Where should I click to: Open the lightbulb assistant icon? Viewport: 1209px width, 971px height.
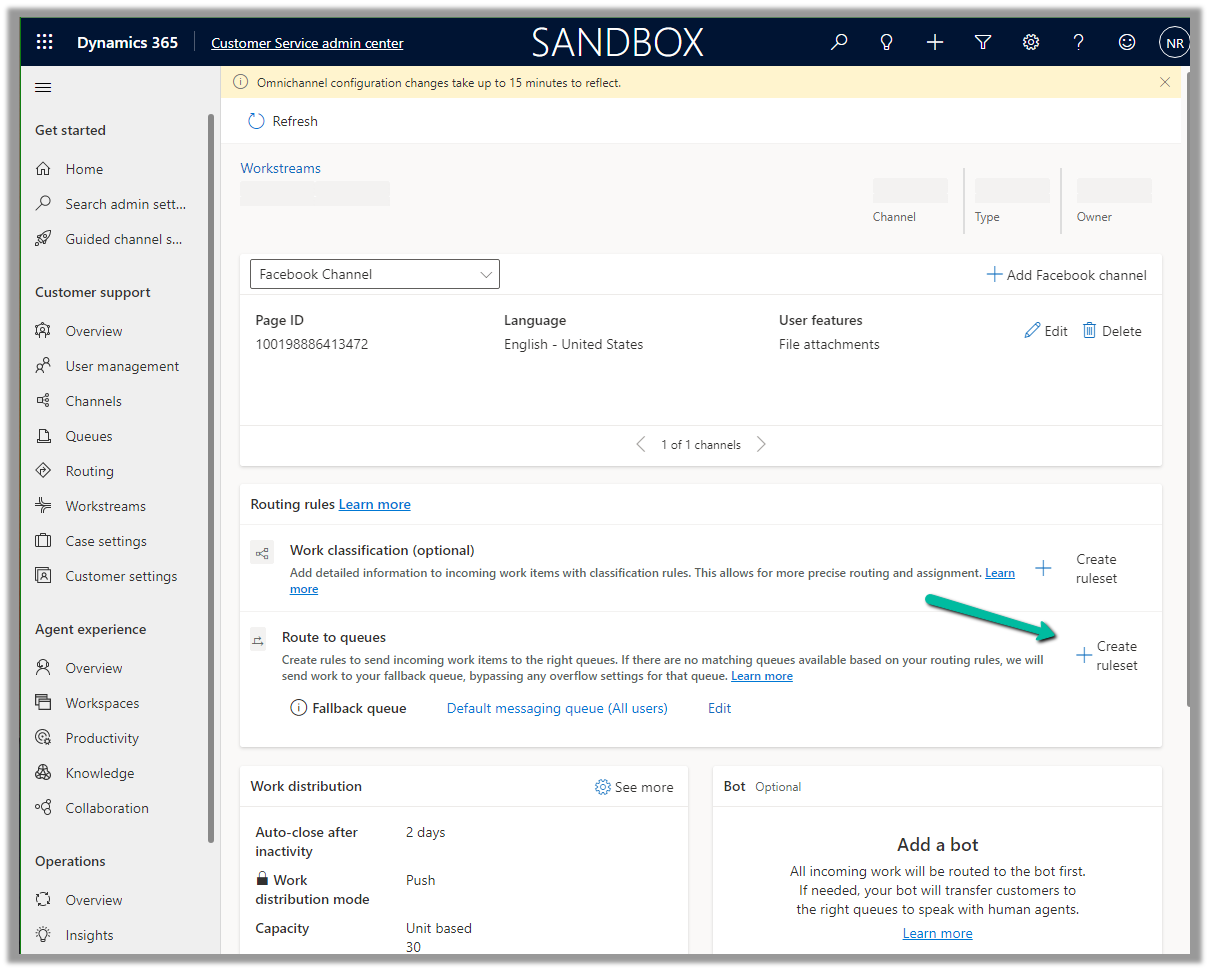[x=886, y=42]
